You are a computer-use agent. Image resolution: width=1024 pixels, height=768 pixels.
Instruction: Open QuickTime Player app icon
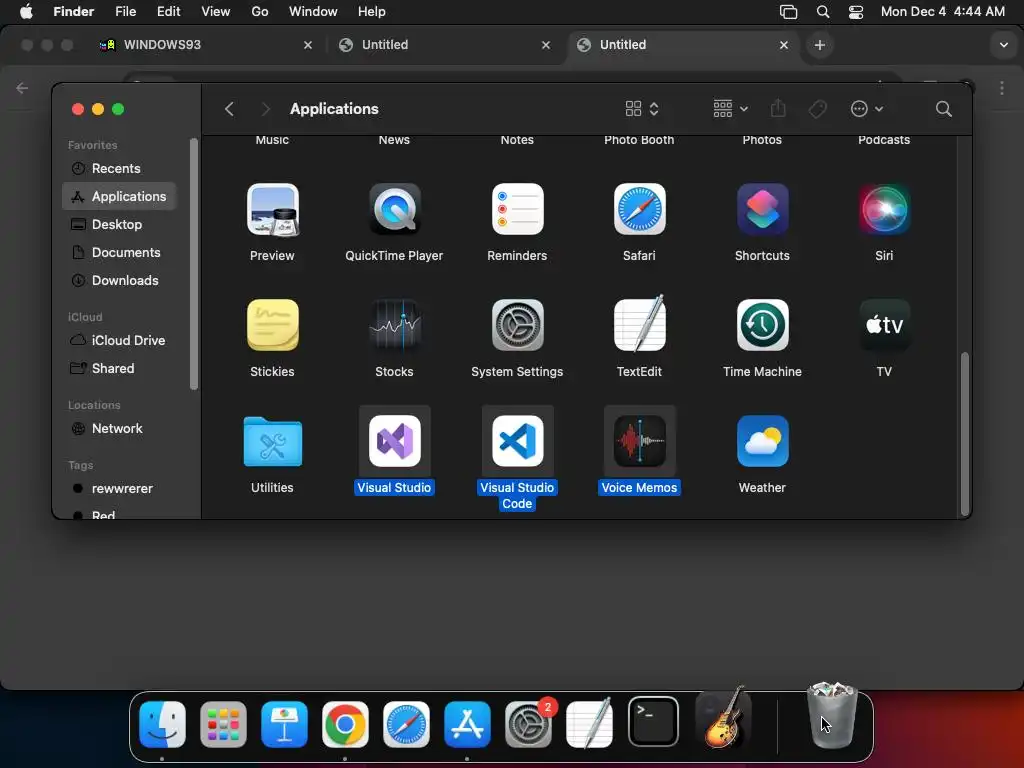(x=394, y=210)
